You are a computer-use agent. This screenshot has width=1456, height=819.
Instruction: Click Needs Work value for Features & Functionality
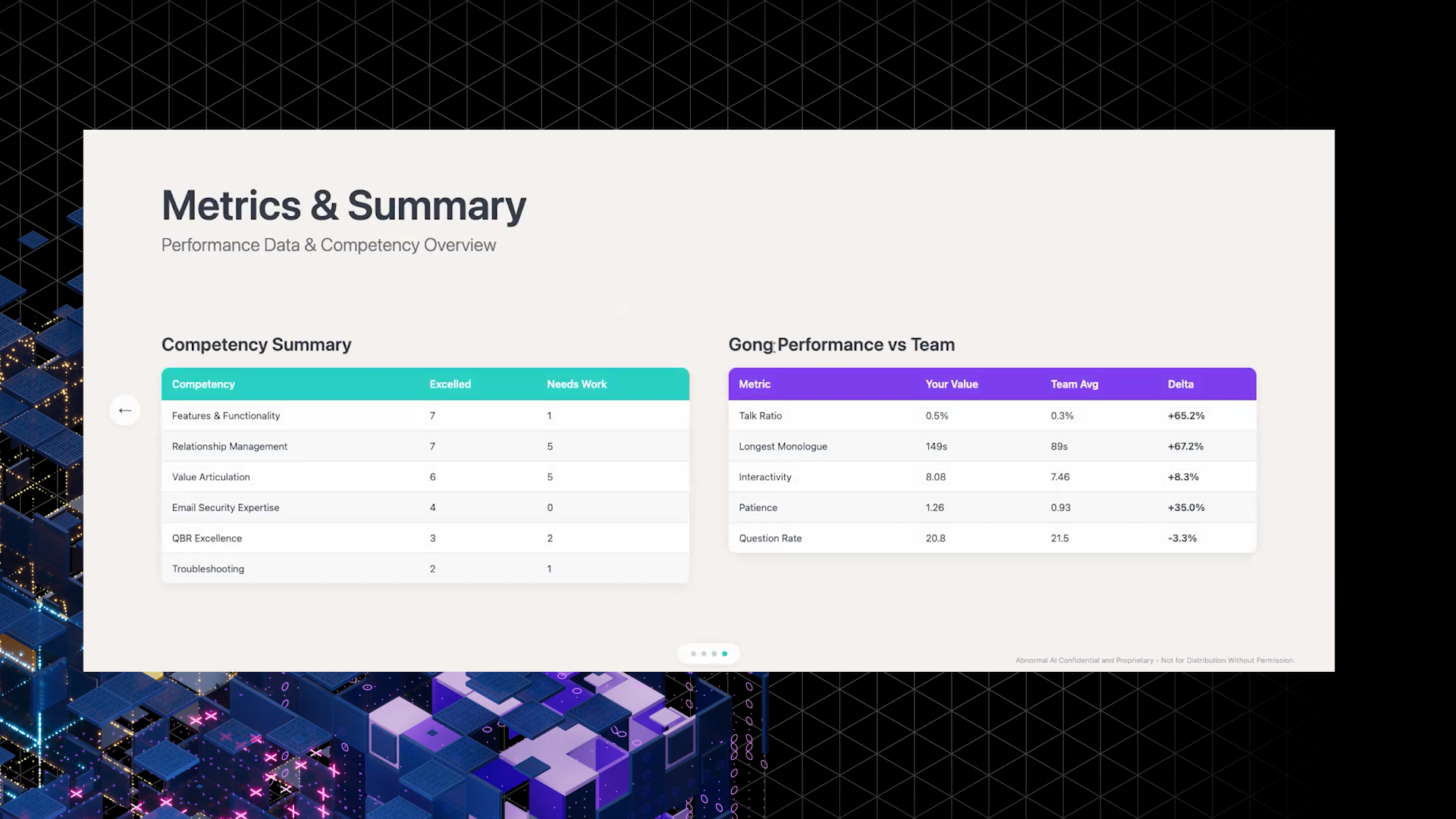tap(550, 416)
